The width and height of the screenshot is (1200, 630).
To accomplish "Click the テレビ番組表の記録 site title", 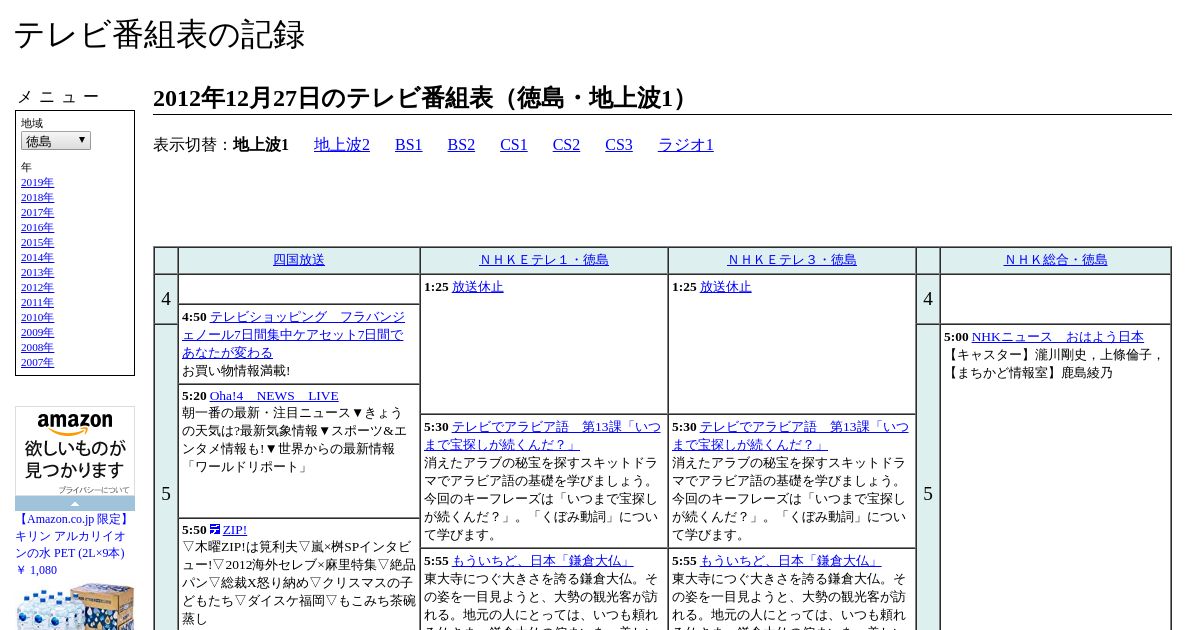I will click(159, 35).
